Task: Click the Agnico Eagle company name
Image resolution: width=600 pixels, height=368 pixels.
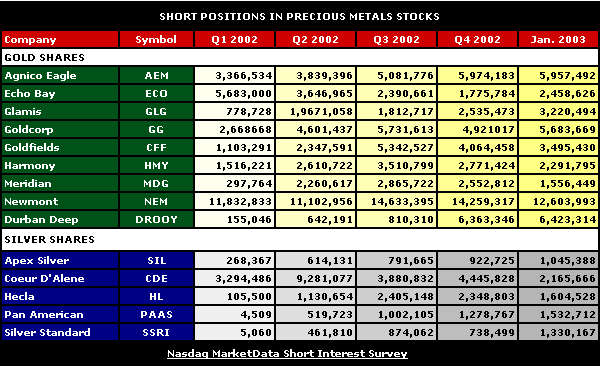Action: tap(40, 75)
